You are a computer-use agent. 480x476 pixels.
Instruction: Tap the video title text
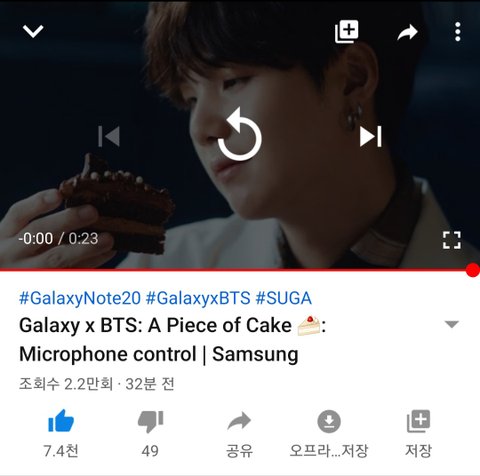pos(173,339)
